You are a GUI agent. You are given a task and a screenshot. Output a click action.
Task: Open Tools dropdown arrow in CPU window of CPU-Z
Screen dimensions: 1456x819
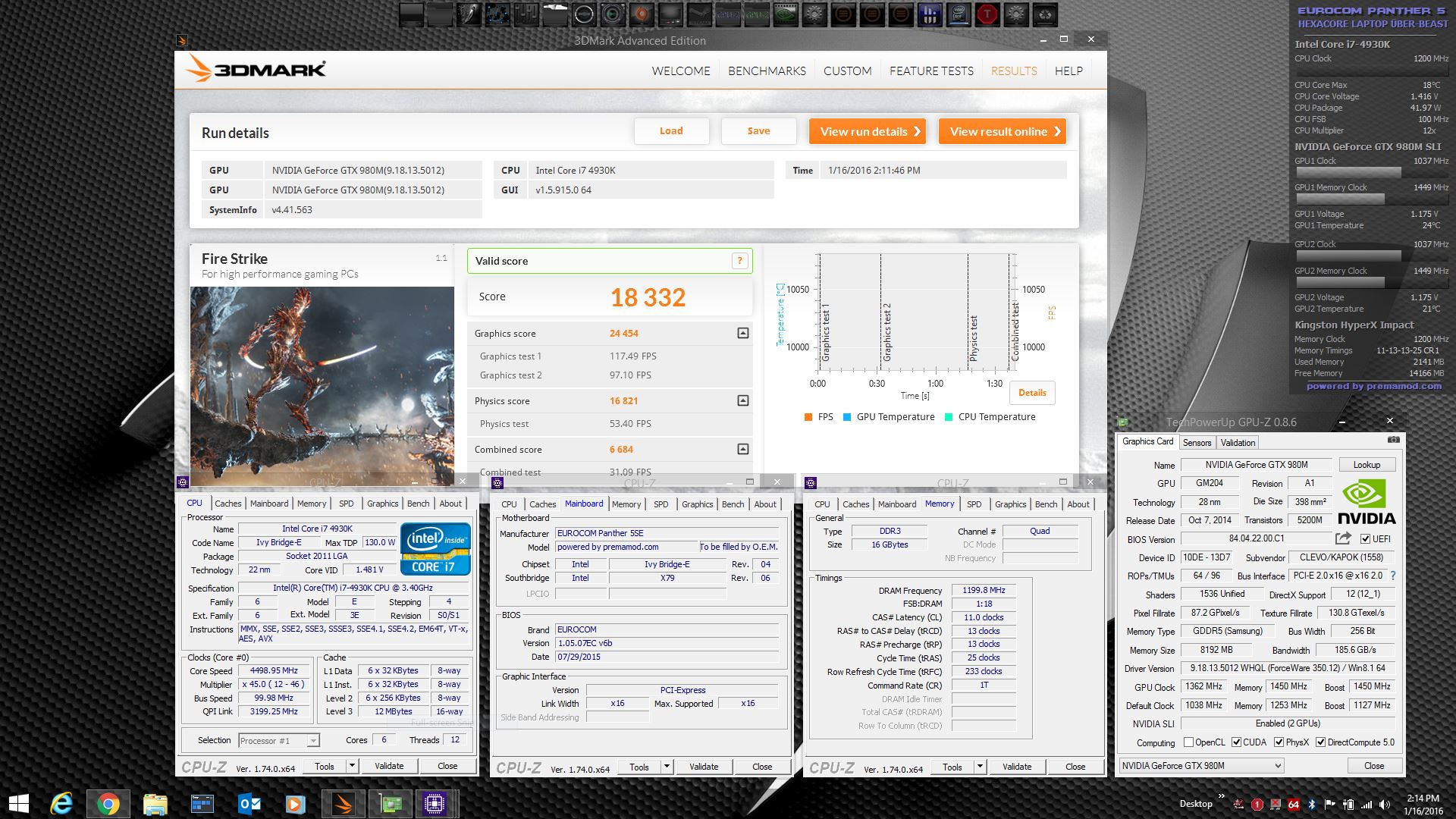pos(352,766)
